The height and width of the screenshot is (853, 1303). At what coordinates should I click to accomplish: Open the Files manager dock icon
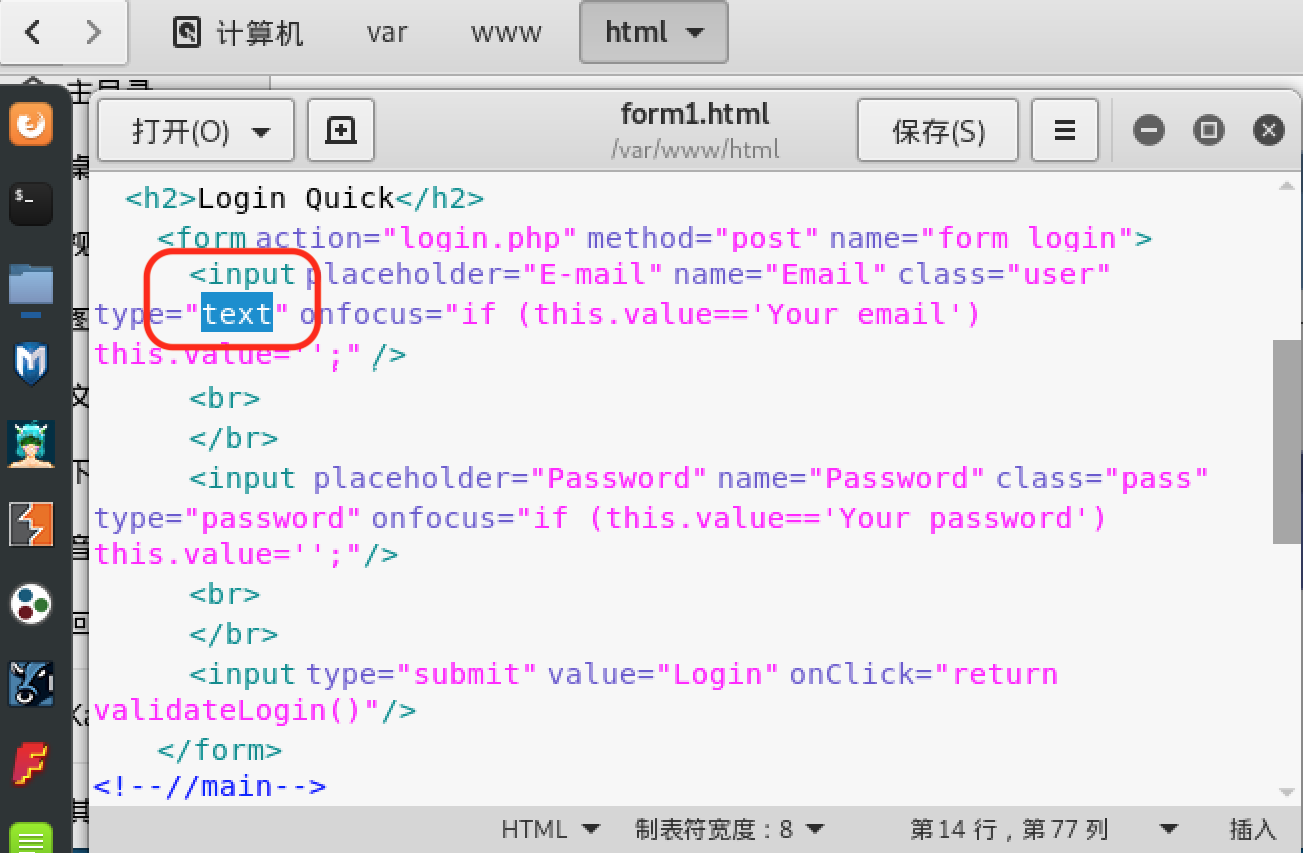[31, 284]
